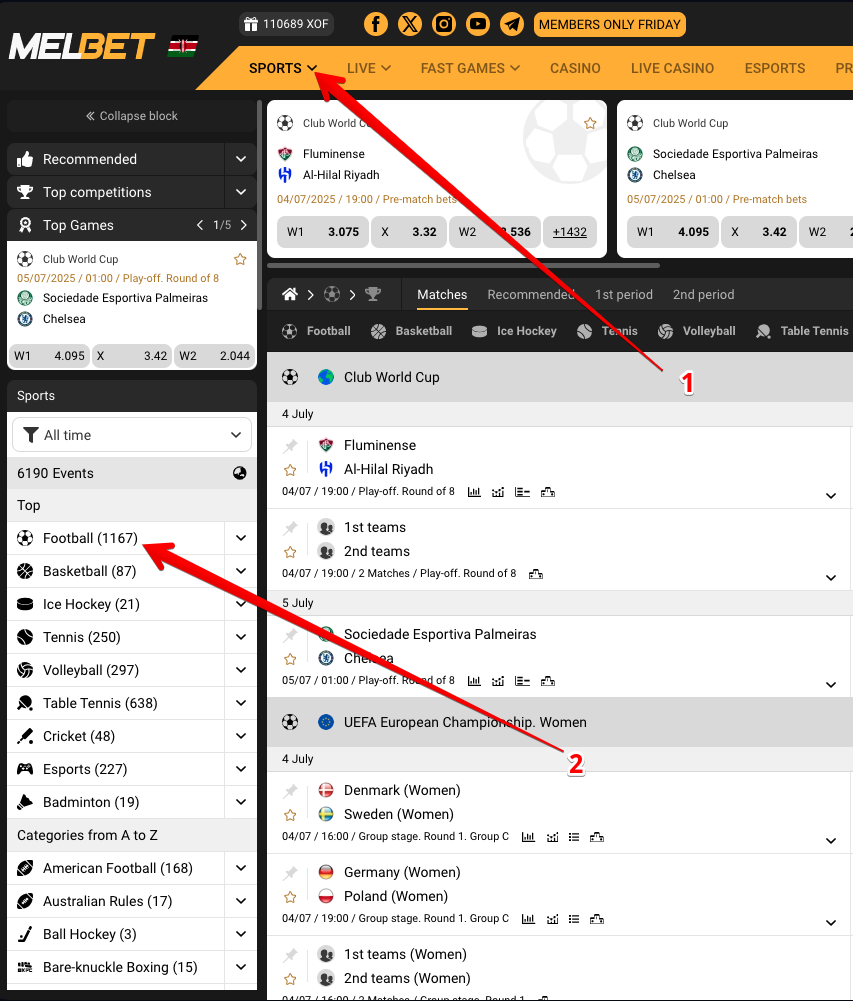Open bar chart icon for Germany (Women) match

point(528,919)
